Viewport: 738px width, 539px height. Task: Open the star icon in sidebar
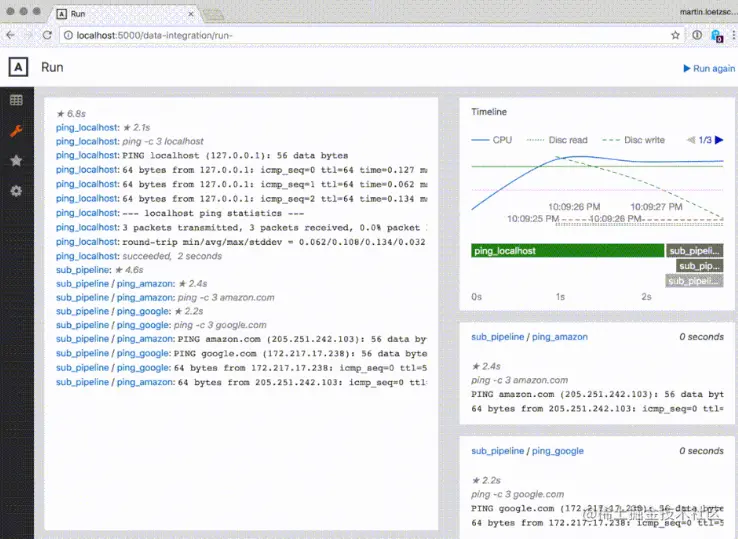point(16,161)
